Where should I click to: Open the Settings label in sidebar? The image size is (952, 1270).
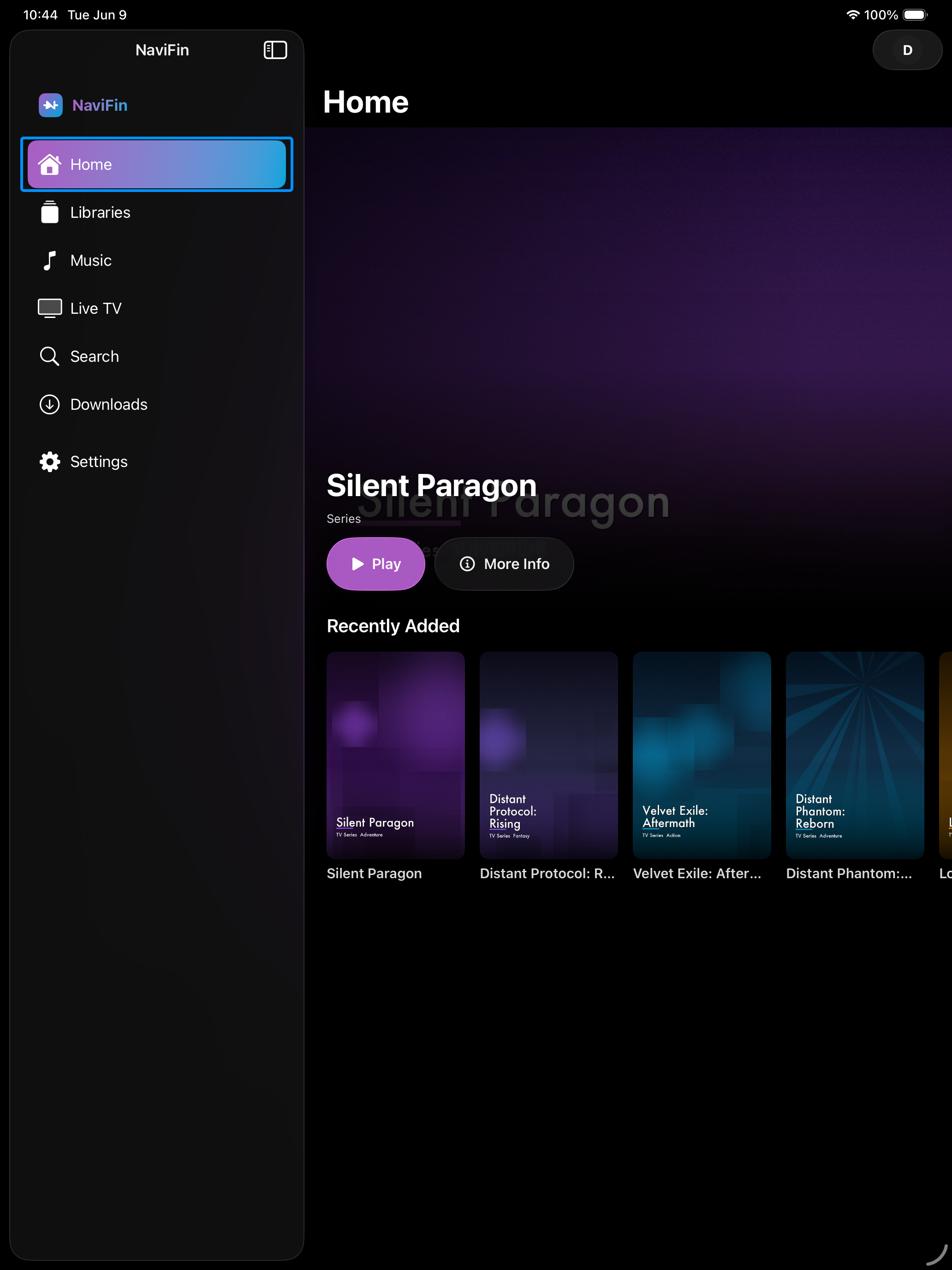pyautogui.click(x=99, y=461)
